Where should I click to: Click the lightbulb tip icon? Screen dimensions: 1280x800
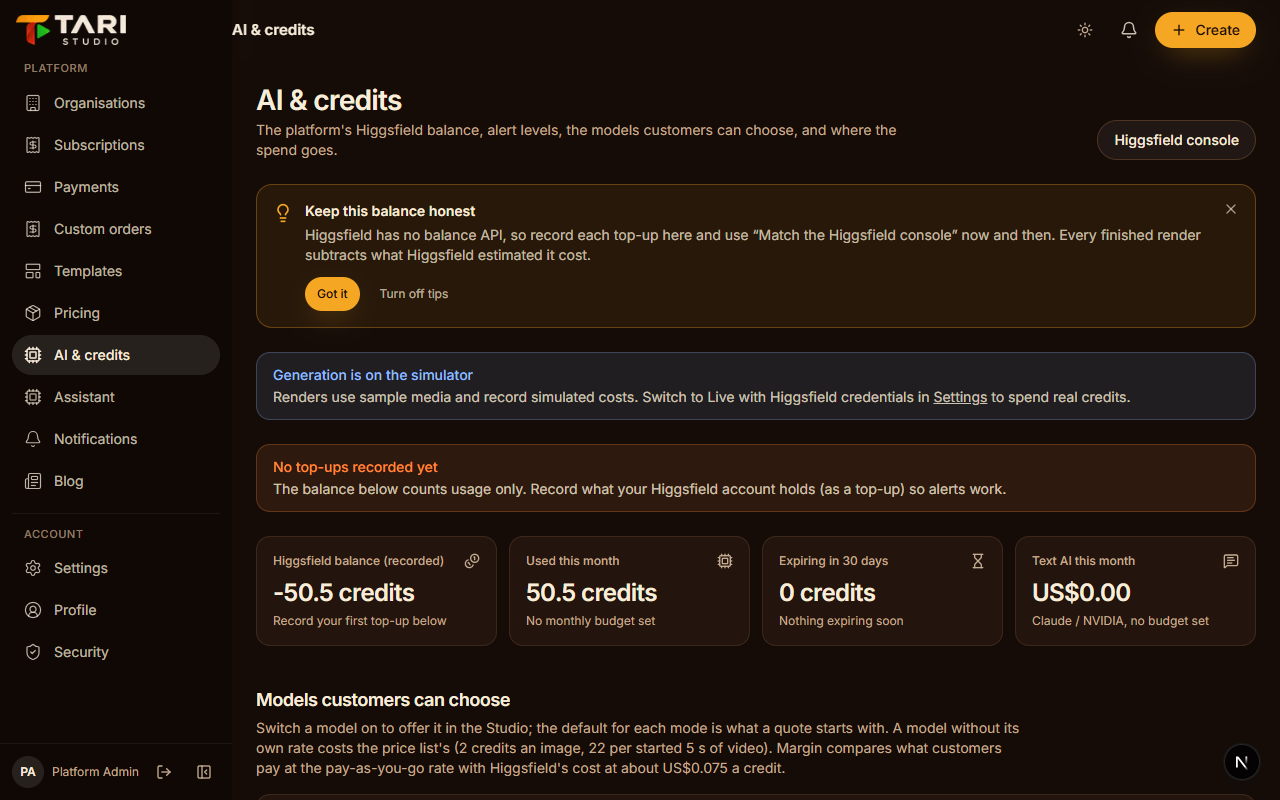click(283, 213)
